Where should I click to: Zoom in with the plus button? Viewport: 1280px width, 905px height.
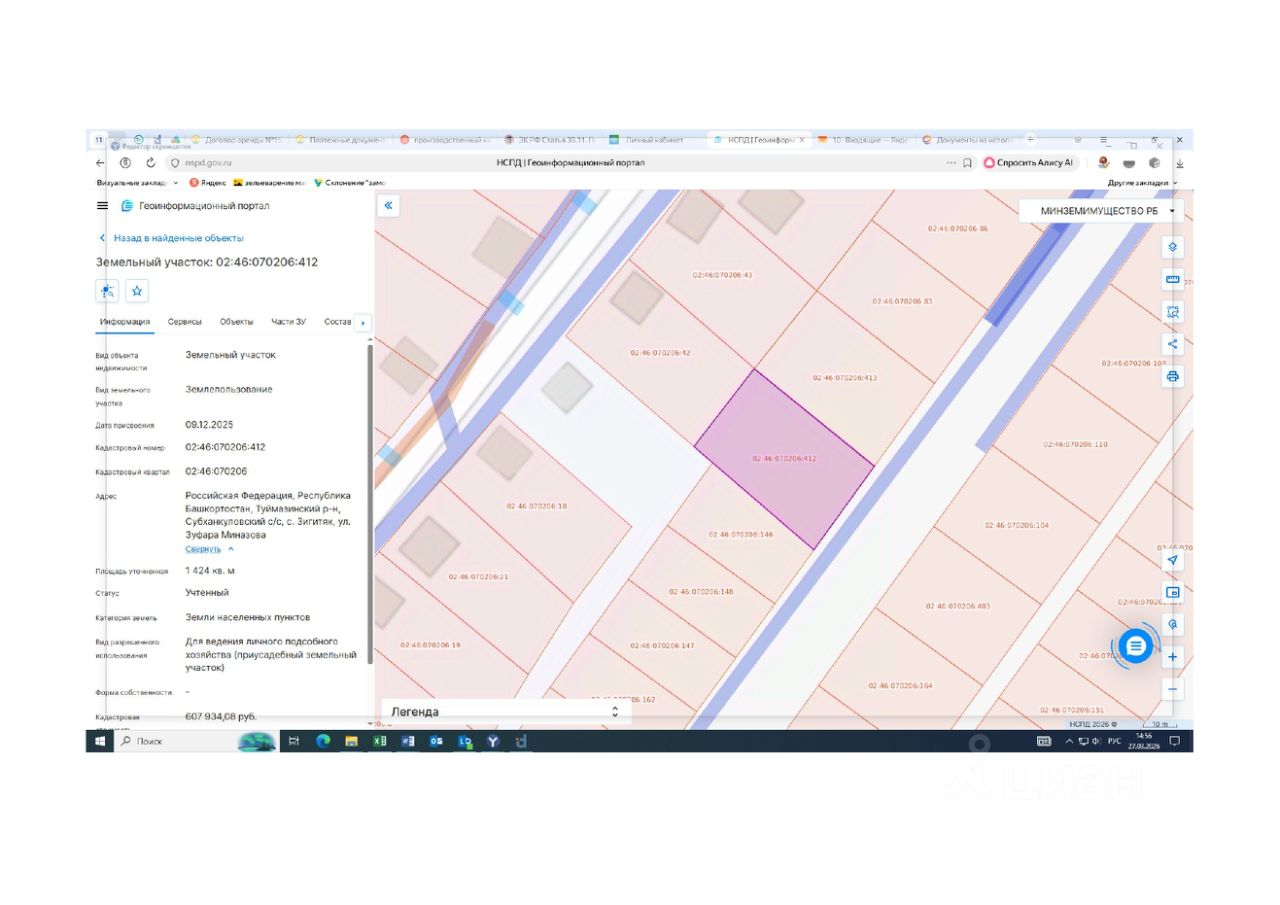coord(1173,657)
